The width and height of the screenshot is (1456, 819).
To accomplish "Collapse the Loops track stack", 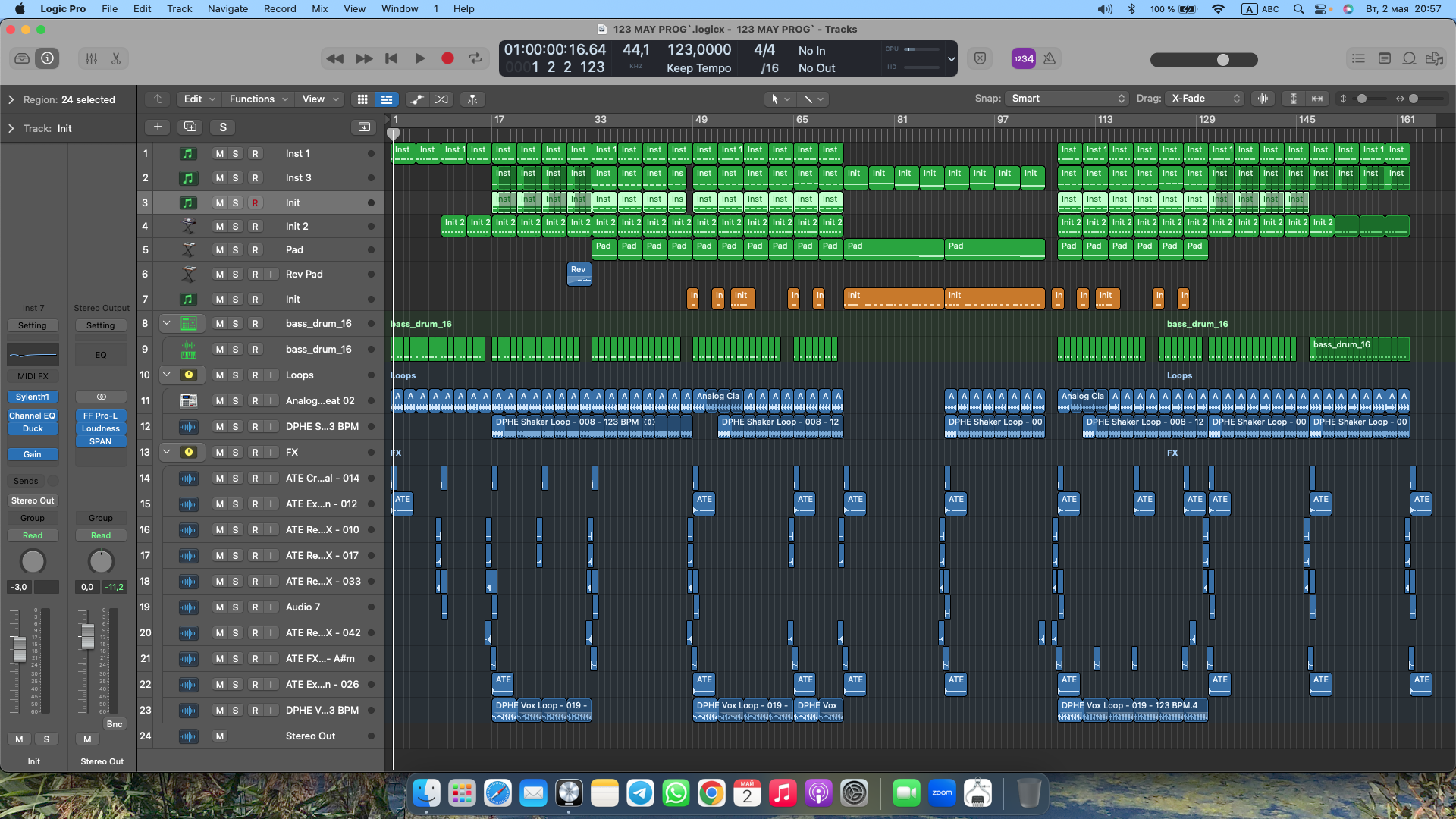I will point(167,375).
